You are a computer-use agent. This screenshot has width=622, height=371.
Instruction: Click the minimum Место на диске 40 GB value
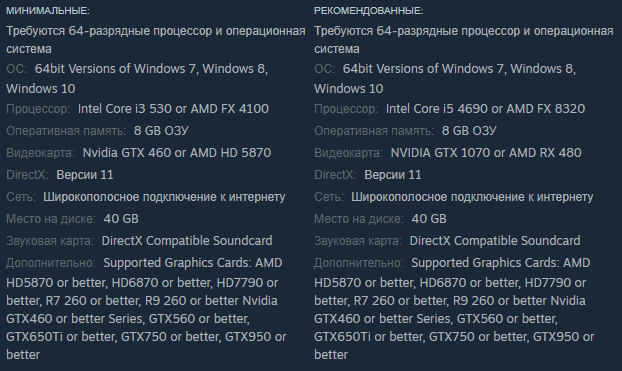(121, 219)
